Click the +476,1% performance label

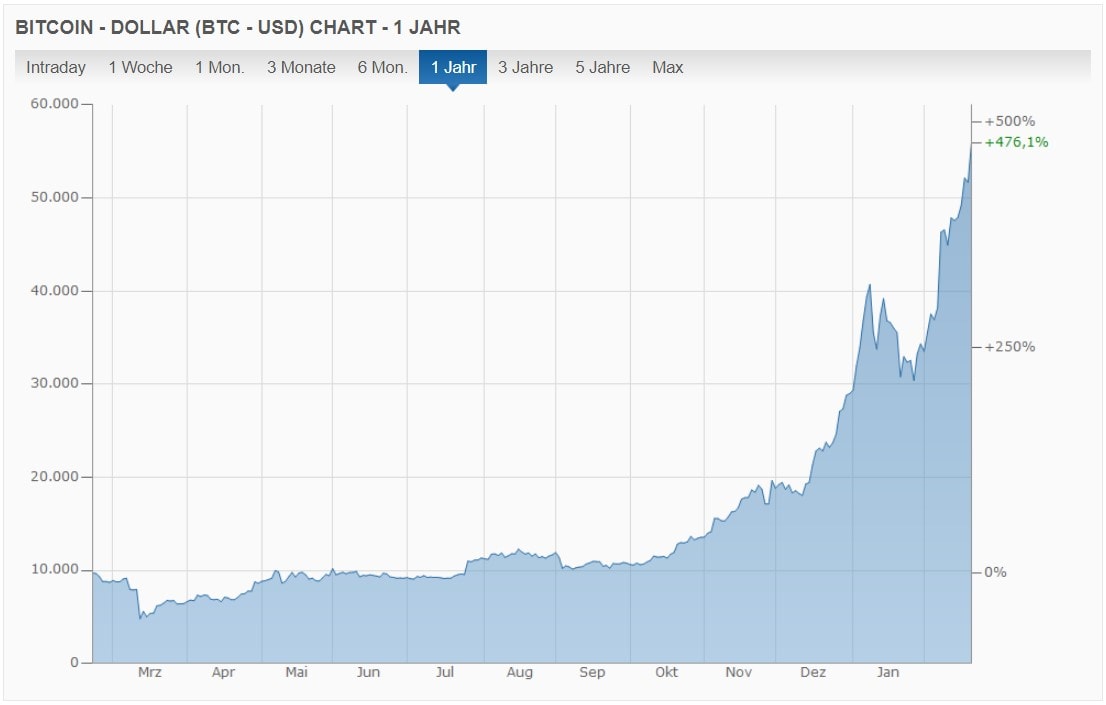1016,143
